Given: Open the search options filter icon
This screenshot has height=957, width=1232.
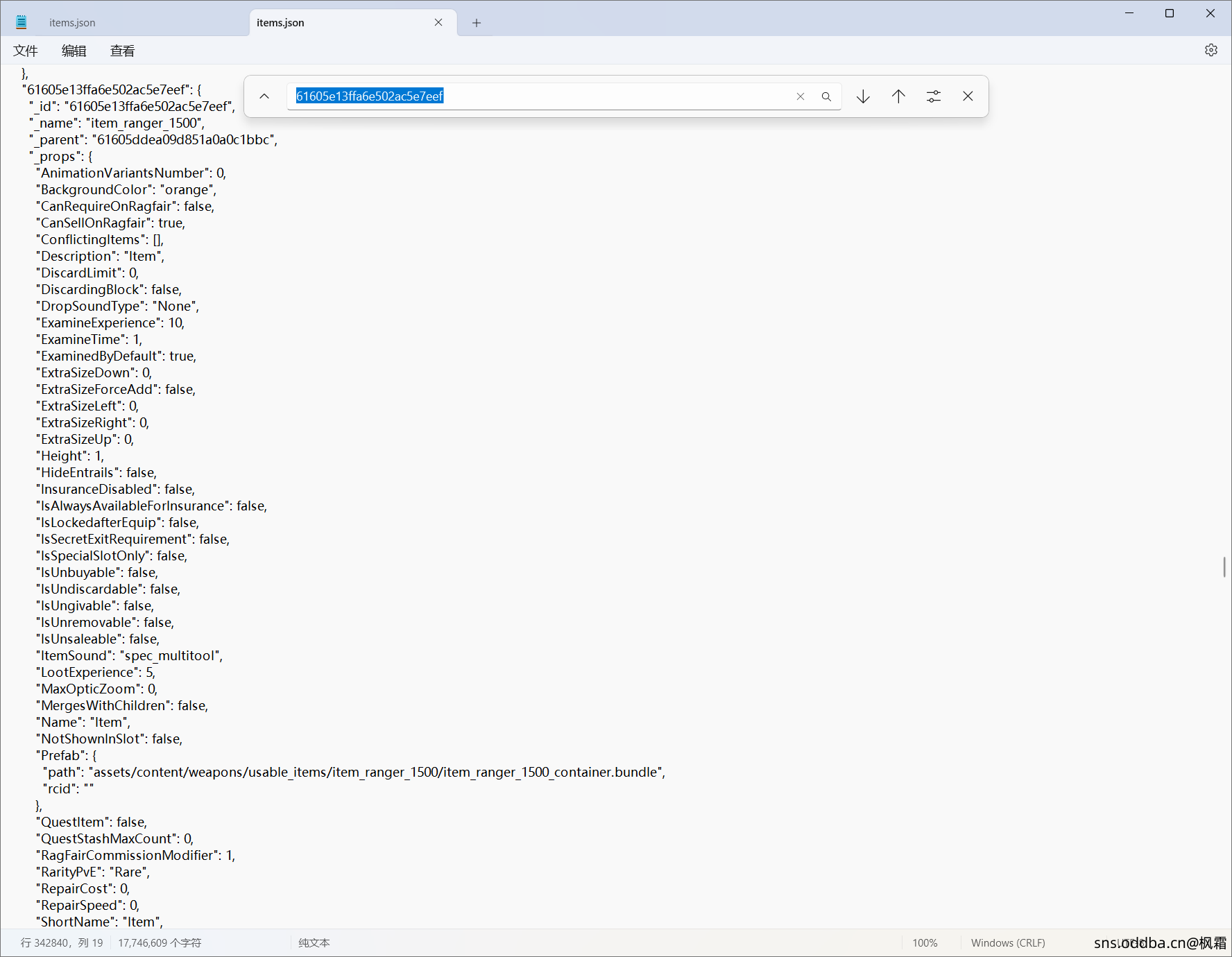Looking at the screenshot, I should (x=934, y=96).
